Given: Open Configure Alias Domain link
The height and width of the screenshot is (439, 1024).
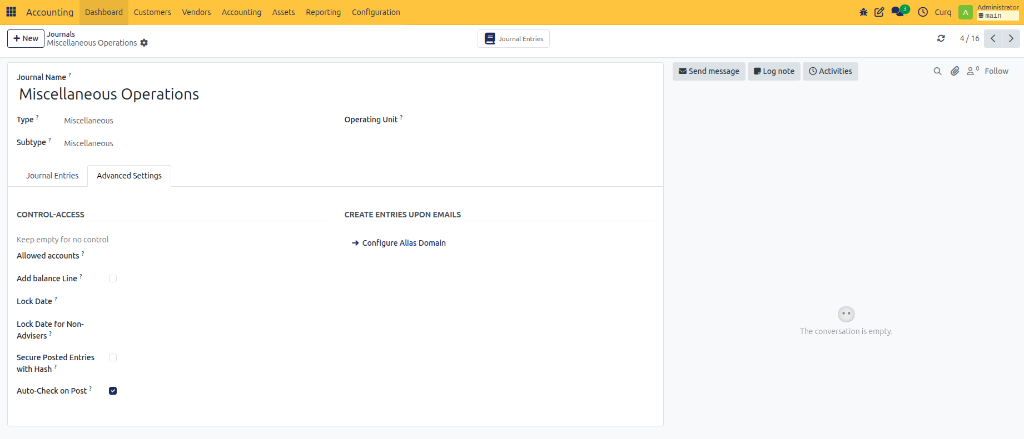Looking at the screenshot, I should point(399,243).
